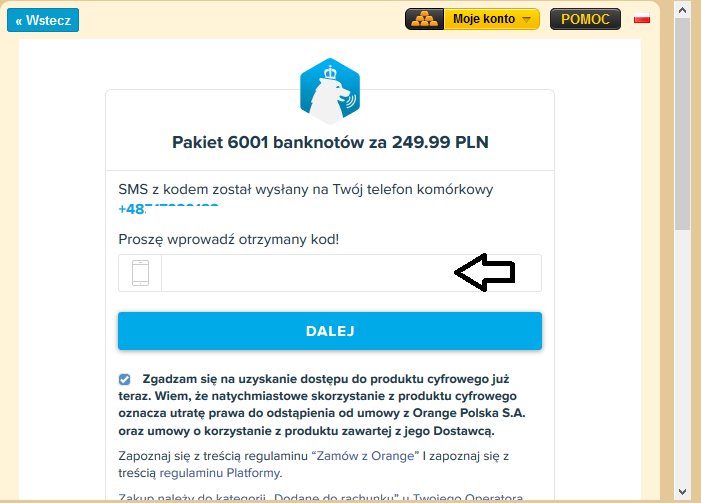
Task: Click the Zgadzam się consent text label
Action: coord(322,405)
